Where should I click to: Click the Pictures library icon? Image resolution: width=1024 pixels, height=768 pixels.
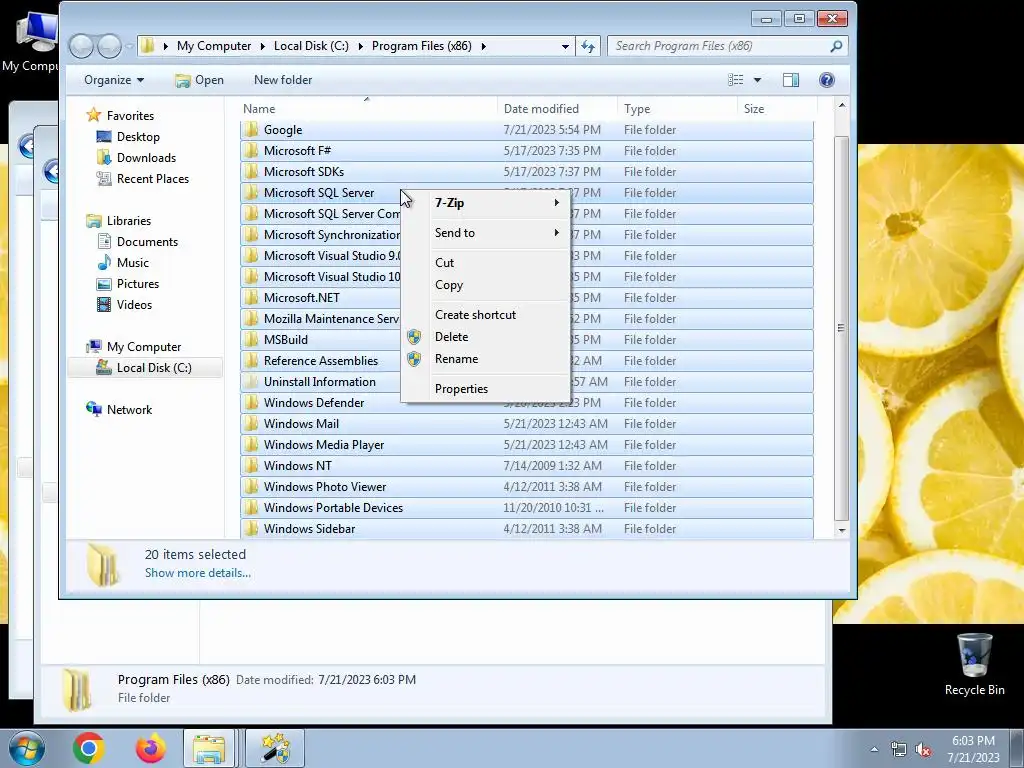pyautogui.click(x=104, y=283)
